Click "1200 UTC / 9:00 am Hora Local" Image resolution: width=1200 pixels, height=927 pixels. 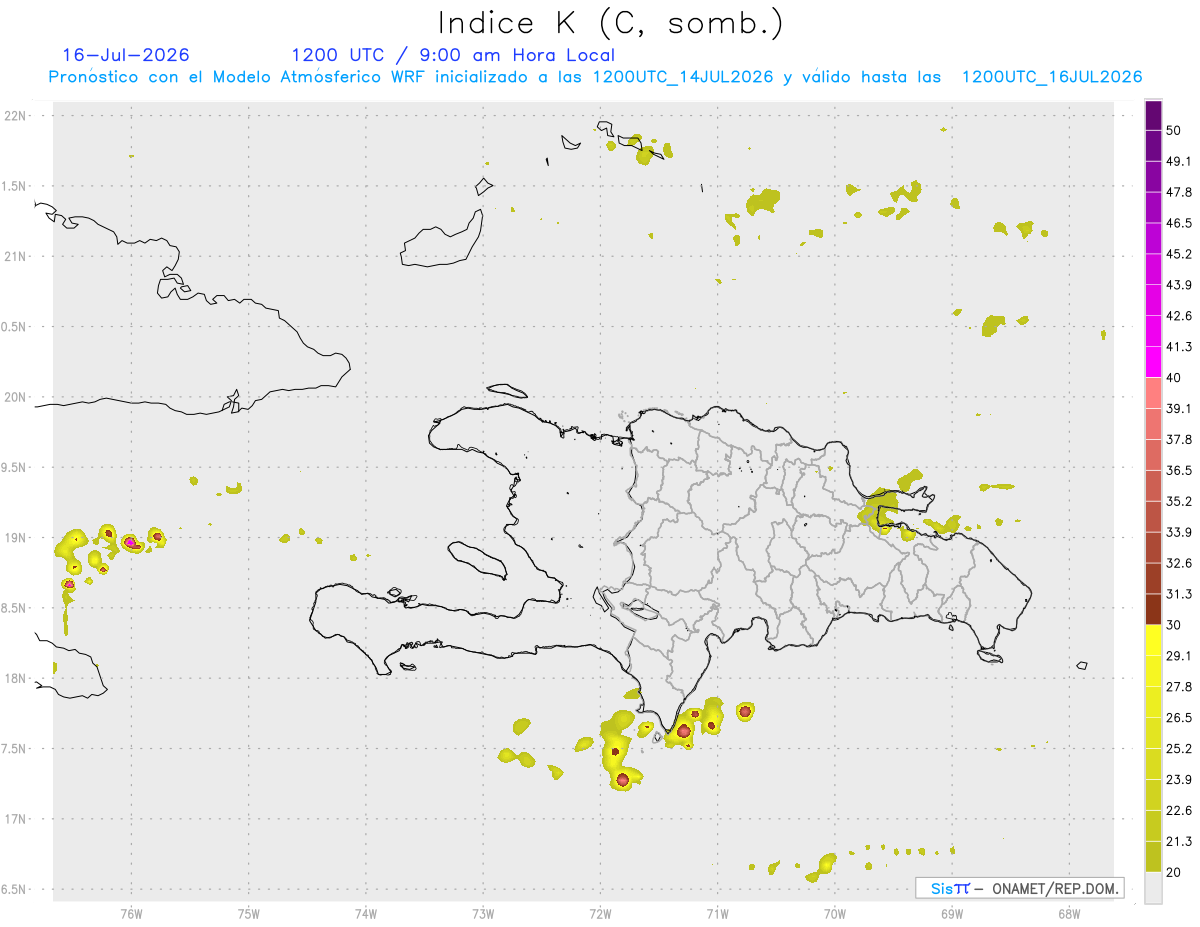(453, 55)
